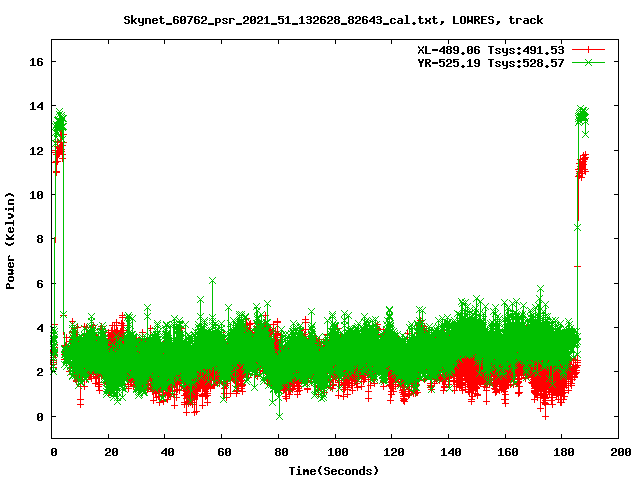Click the x-axis tick label 120
This screenshot has height=480, width=640.
tap(394, 452)
